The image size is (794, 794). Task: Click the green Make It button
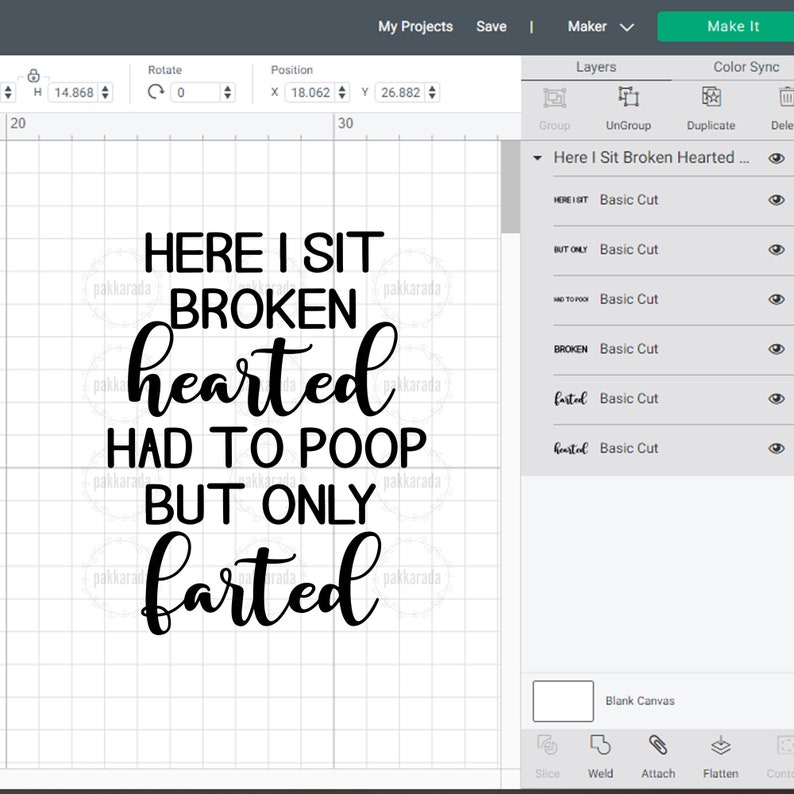point(726,26)
